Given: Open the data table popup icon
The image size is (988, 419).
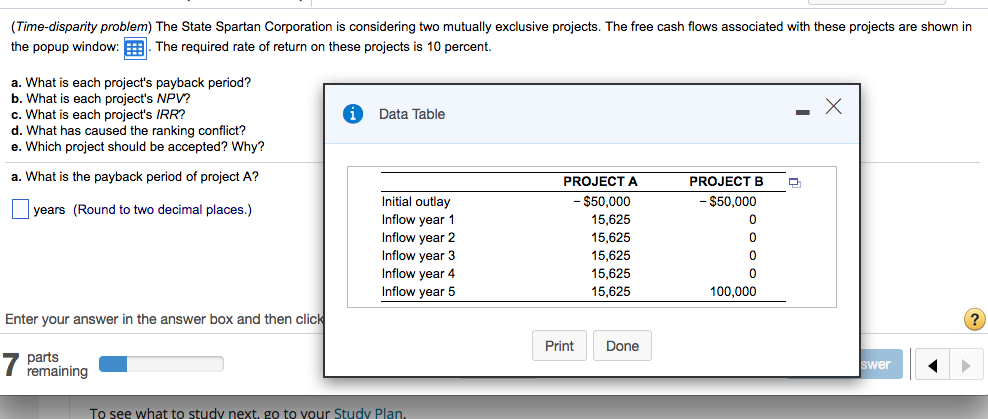Looking at the screenshot, I should click(135, 49).
